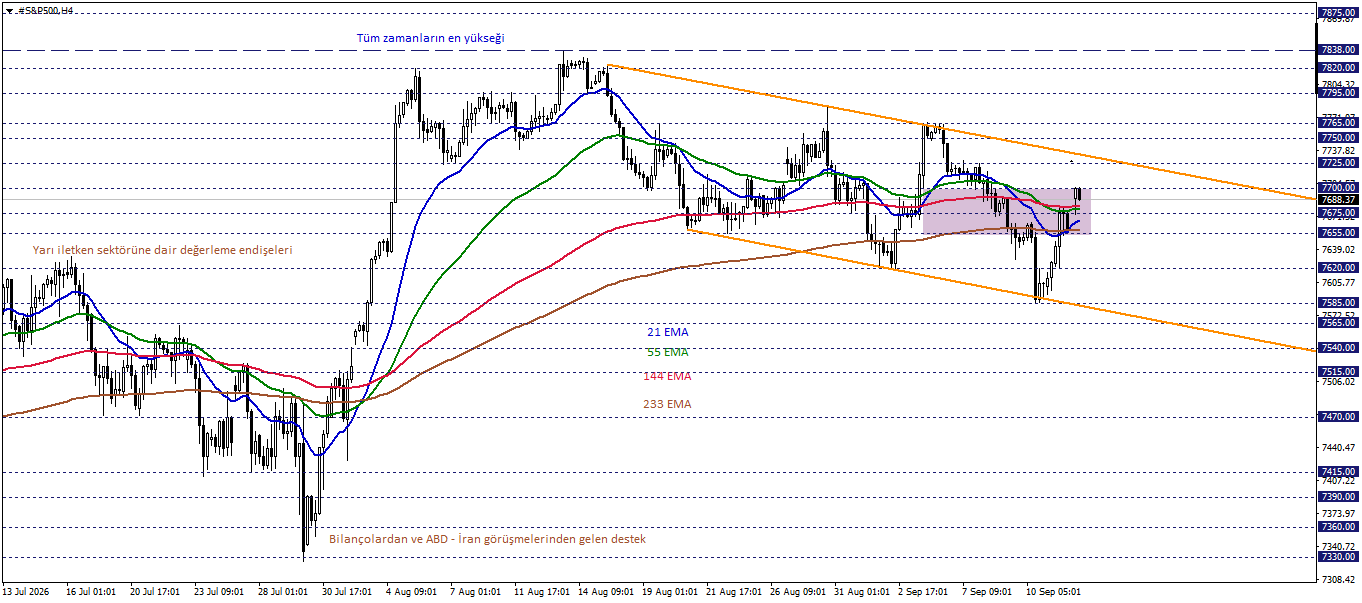1362x603 pixels.
Task: Click the 23 Jul 09:01 time label
Action: click(219, 592)
